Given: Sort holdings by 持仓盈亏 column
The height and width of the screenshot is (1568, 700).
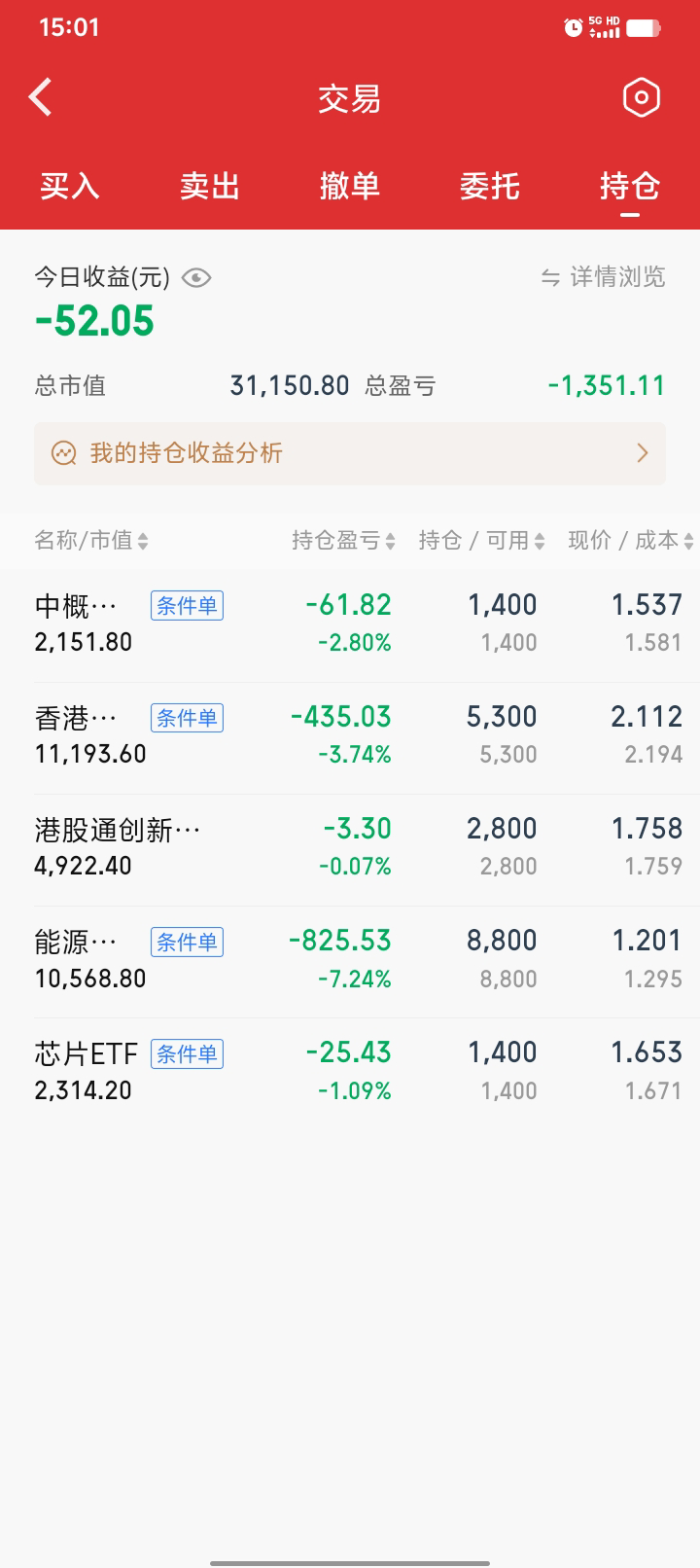Looking at the screenshot, I should 343,541.
